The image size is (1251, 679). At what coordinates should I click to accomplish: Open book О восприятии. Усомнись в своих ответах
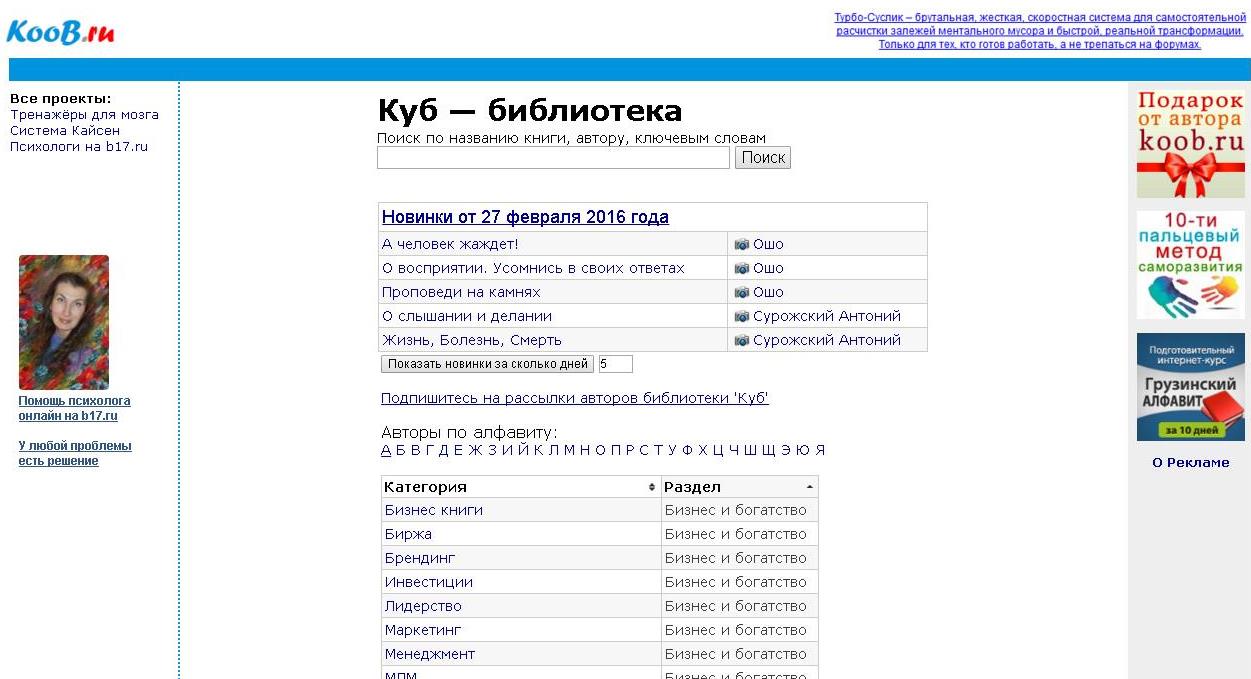(x=533, y=268)
